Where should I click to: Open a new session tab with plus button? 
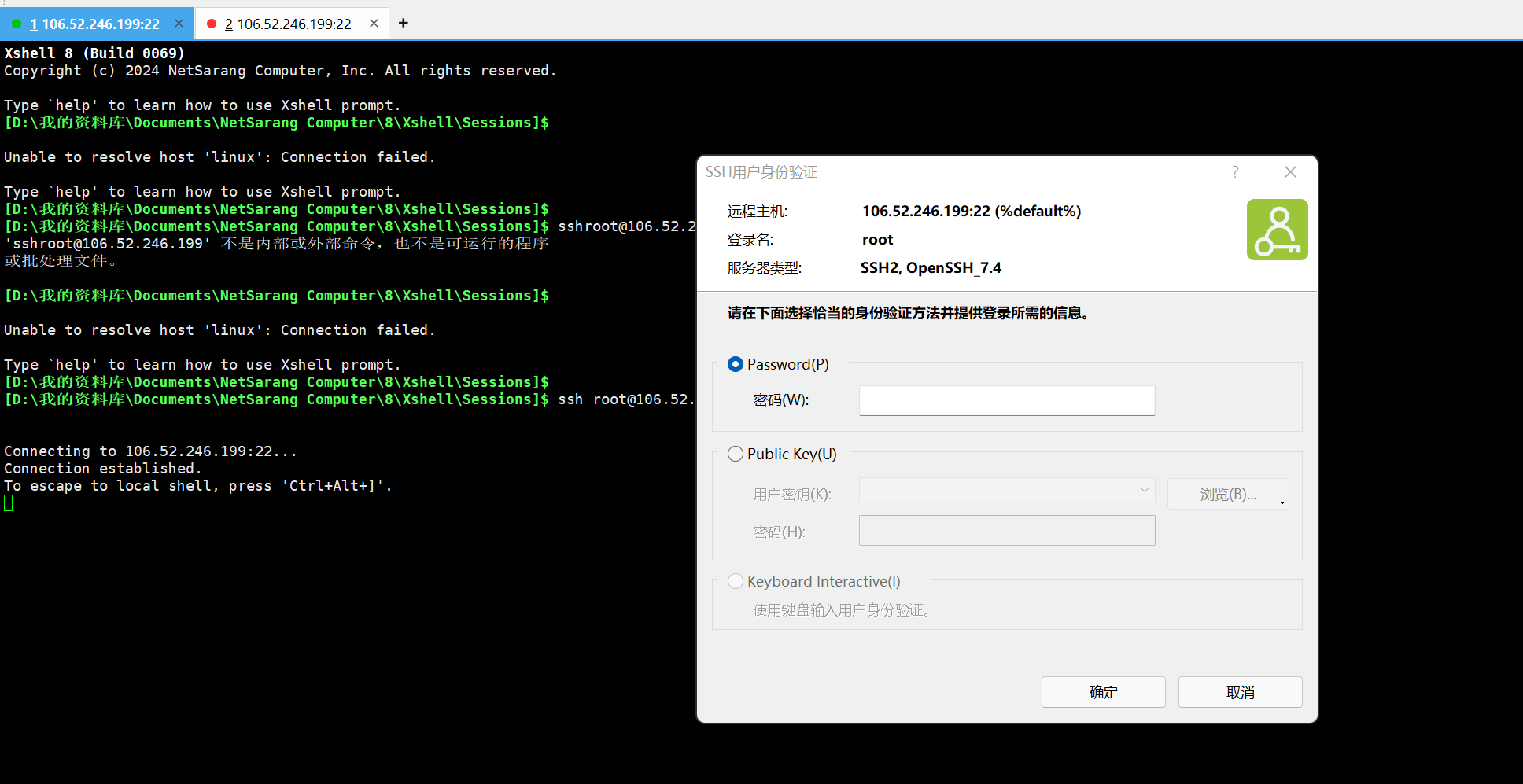[x=404, y=23]
